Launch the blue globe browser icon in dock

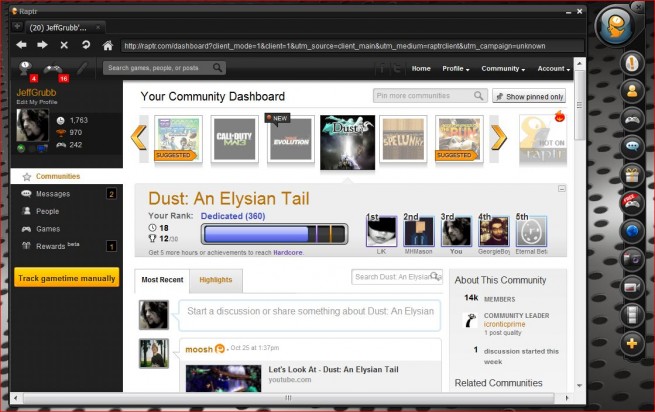[632, 231]
